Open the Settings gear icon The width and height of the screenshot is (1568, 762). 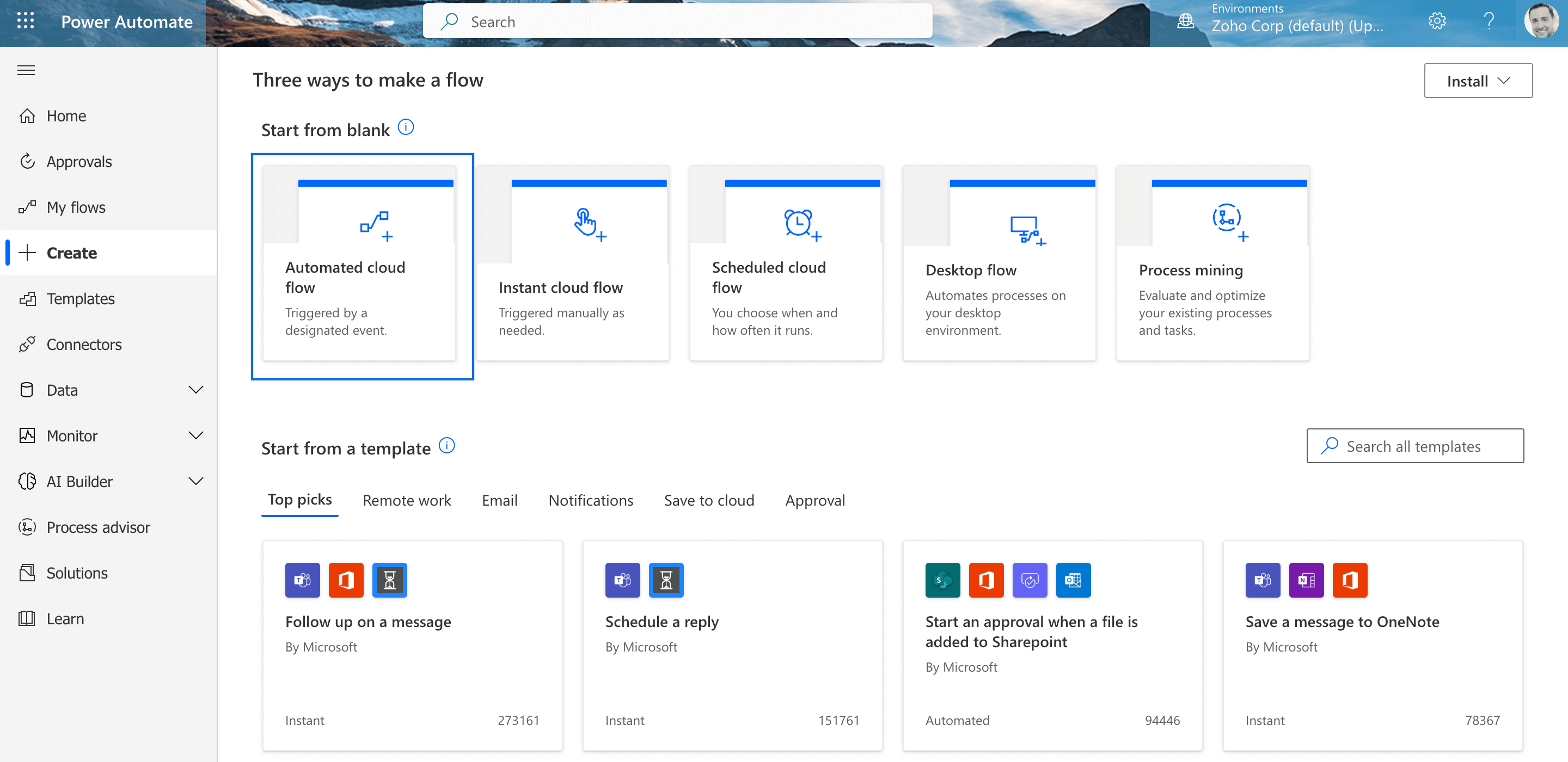1437,21
